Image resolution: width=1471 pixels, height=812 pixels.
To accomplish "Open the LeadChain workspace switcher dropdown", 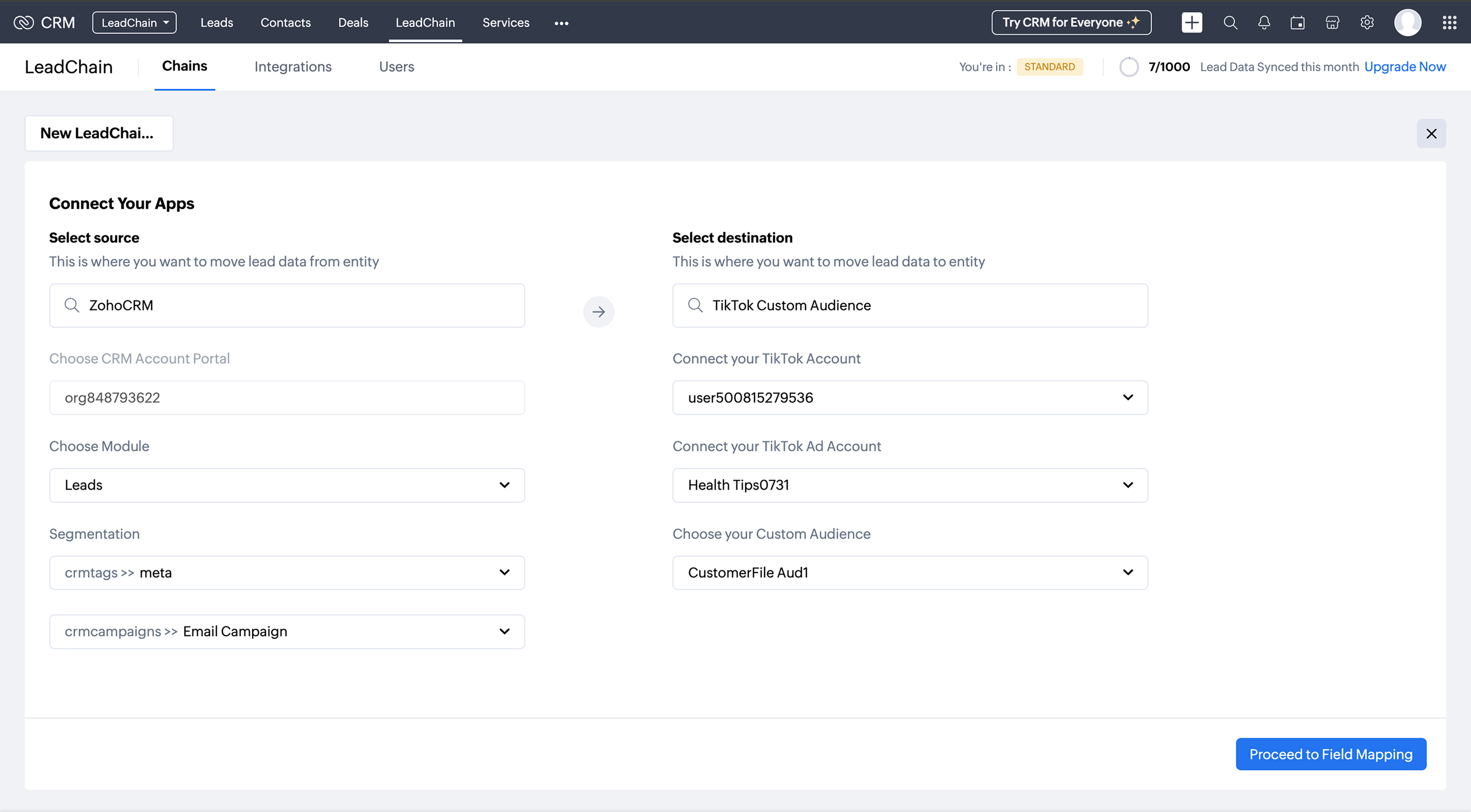I will (x=134, y=23).
